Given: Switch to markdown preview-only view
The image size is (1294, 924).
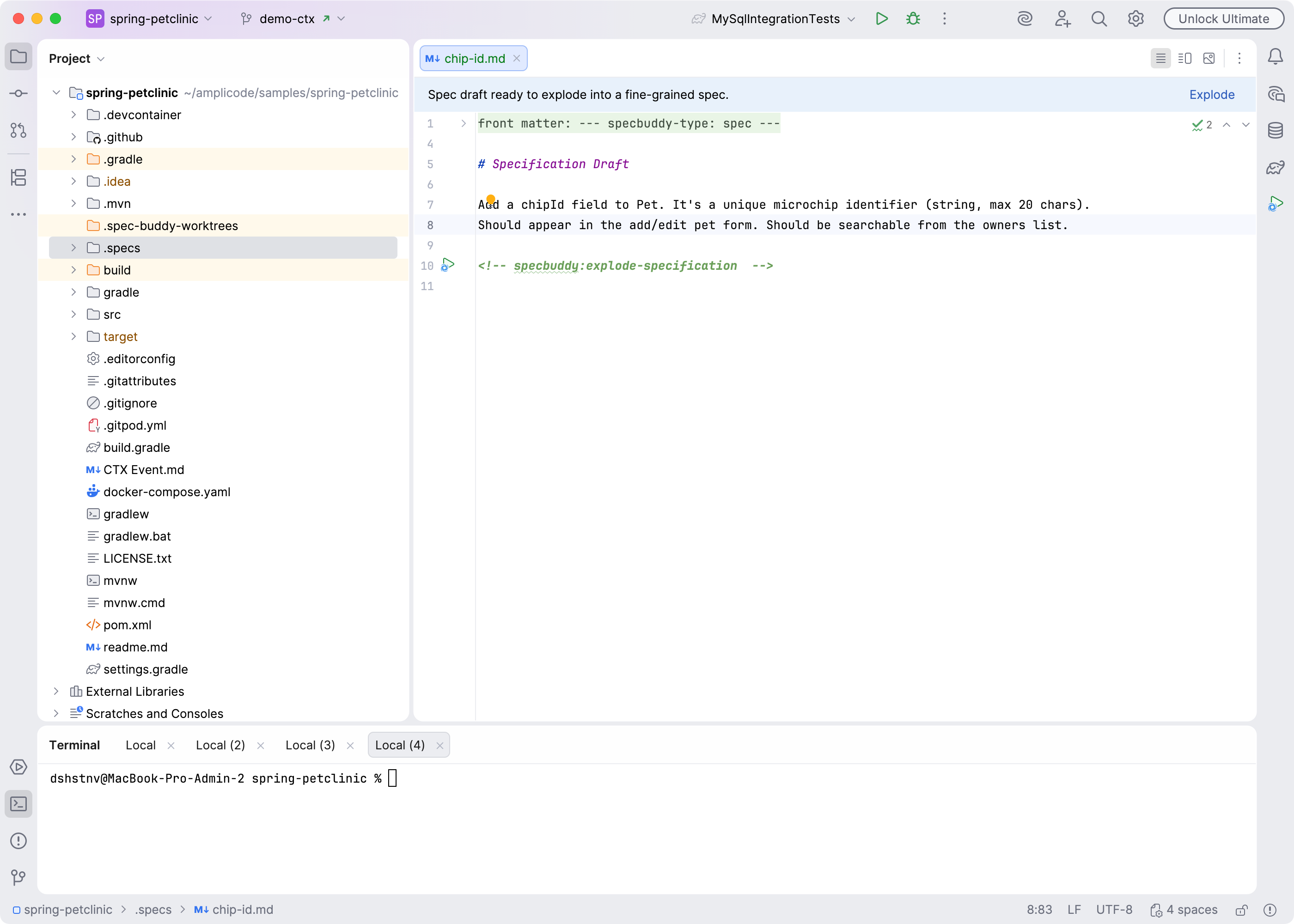Looking at the screenshot, I should point(1209,58).
